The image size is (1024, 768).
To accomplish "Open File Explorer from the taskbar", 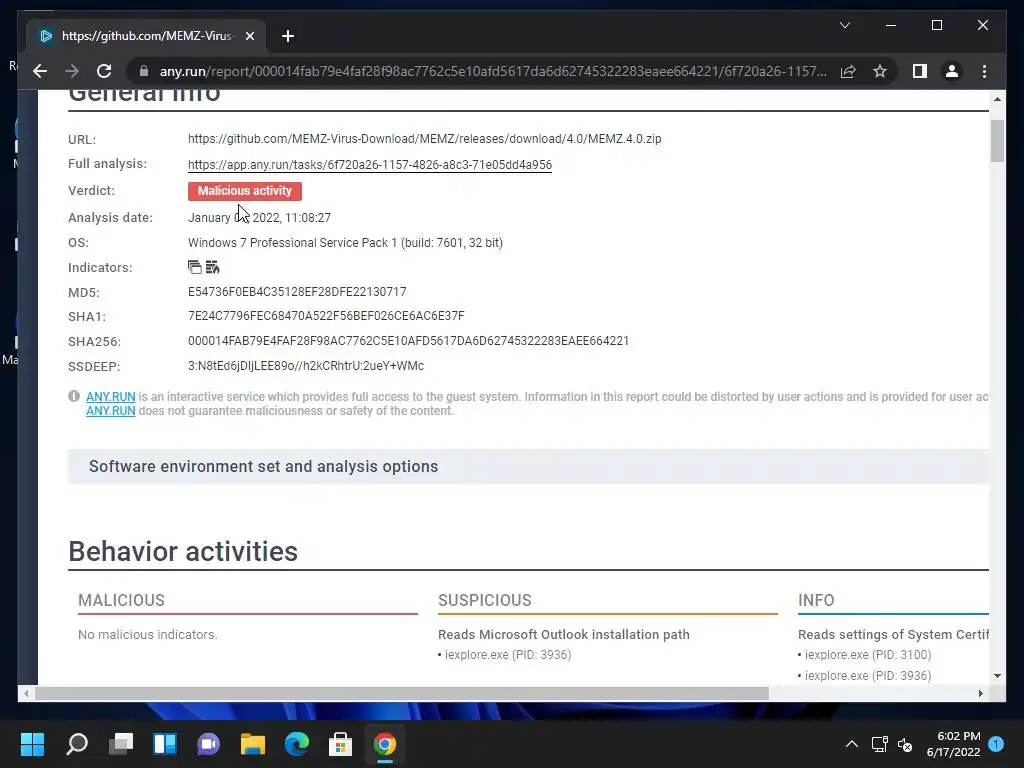I will (253, 744).
